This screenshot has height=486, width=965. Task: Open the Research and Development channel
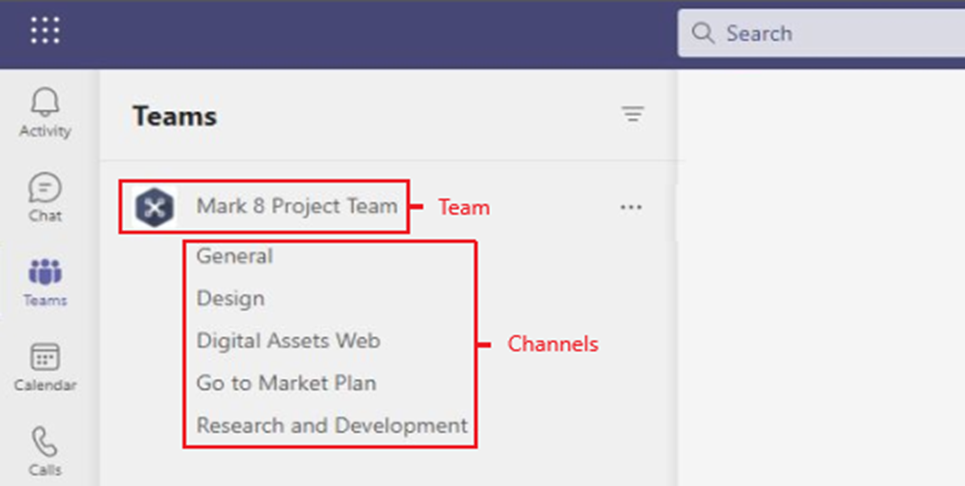click(x=332, y=425)
